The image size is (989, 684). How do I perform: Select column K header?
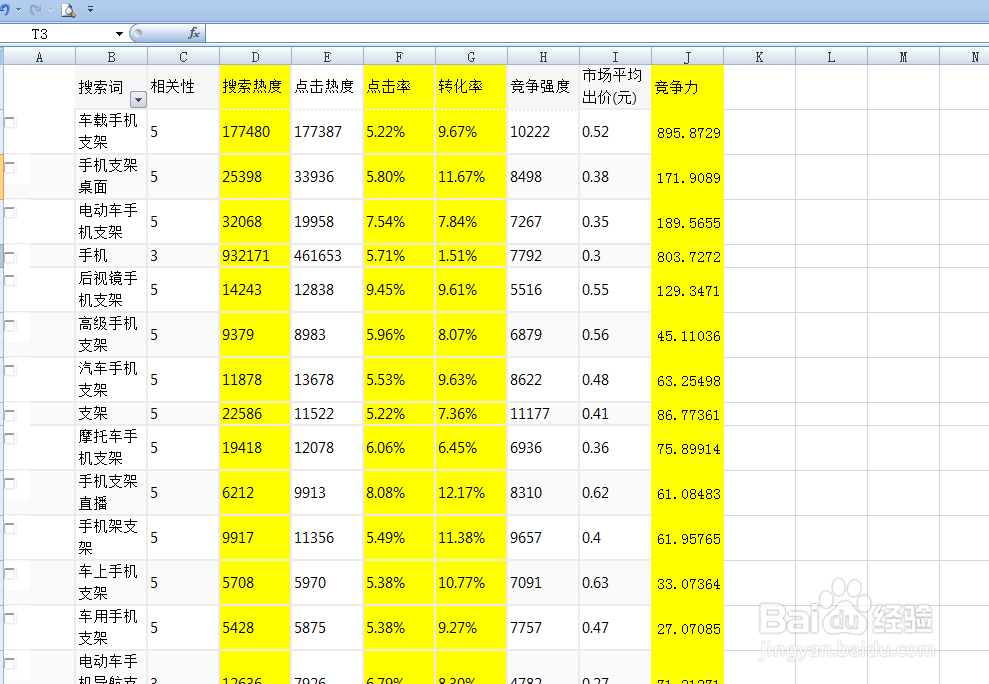pyautogui.click(x=759, y=57)
